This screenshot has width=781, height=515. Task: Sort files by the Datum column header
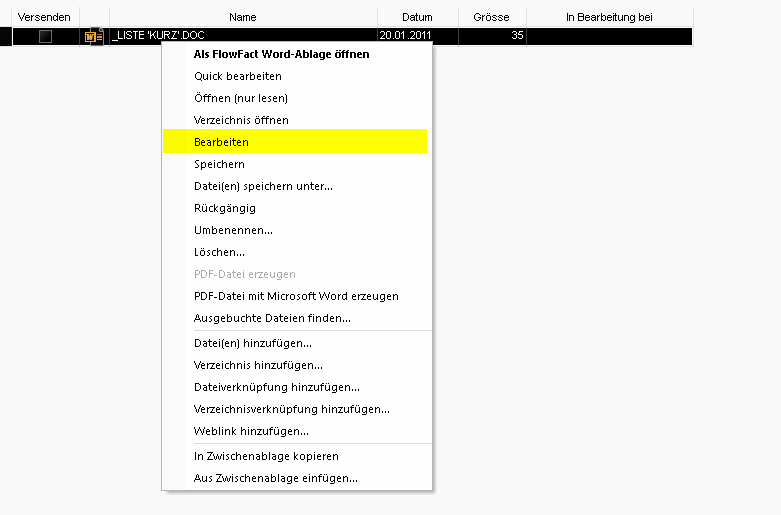click(x=417, y=17)
